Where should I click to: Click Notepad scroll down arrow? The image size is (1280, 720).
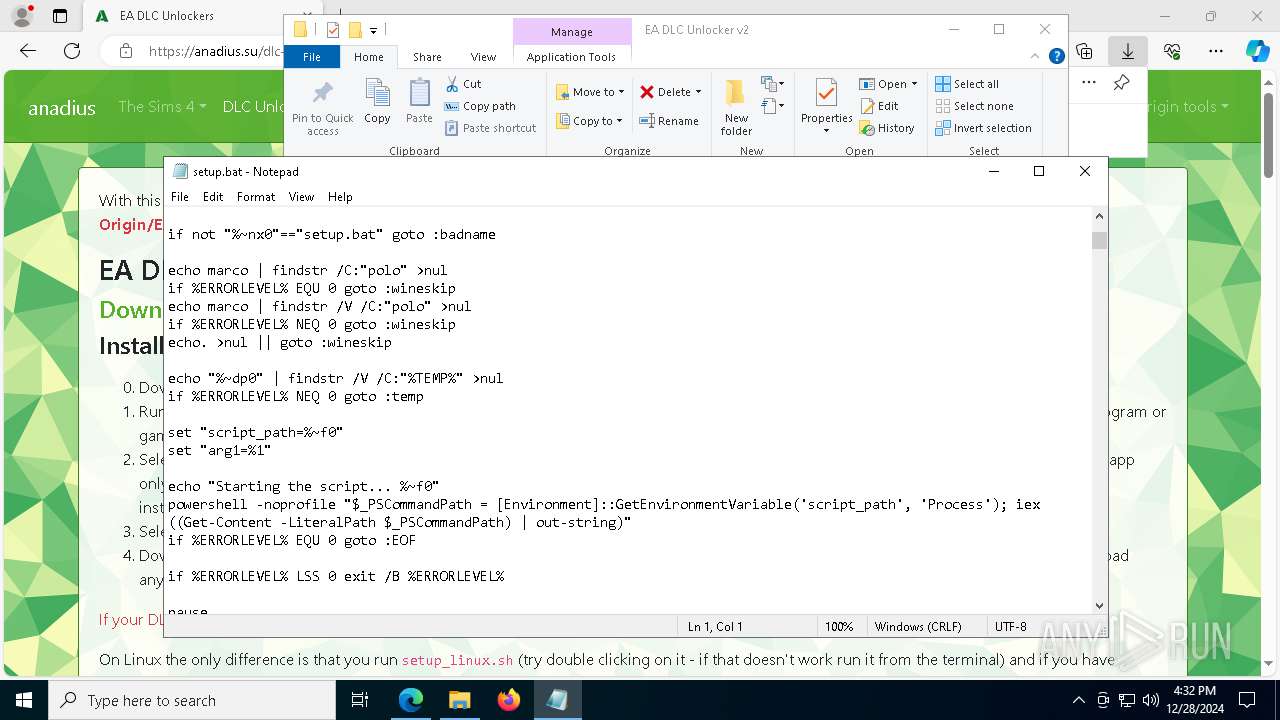(1100, 605)
